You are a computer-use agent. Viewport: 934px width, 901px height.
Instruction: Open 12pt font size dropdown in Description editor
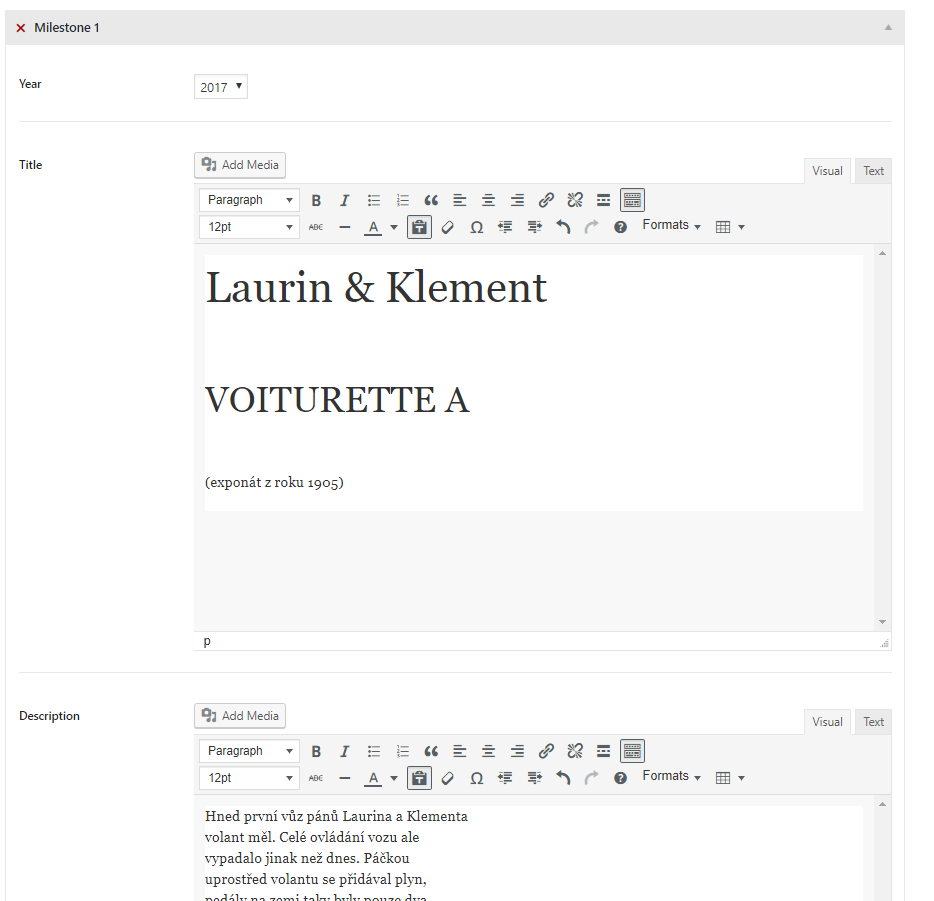pos(249,778)
